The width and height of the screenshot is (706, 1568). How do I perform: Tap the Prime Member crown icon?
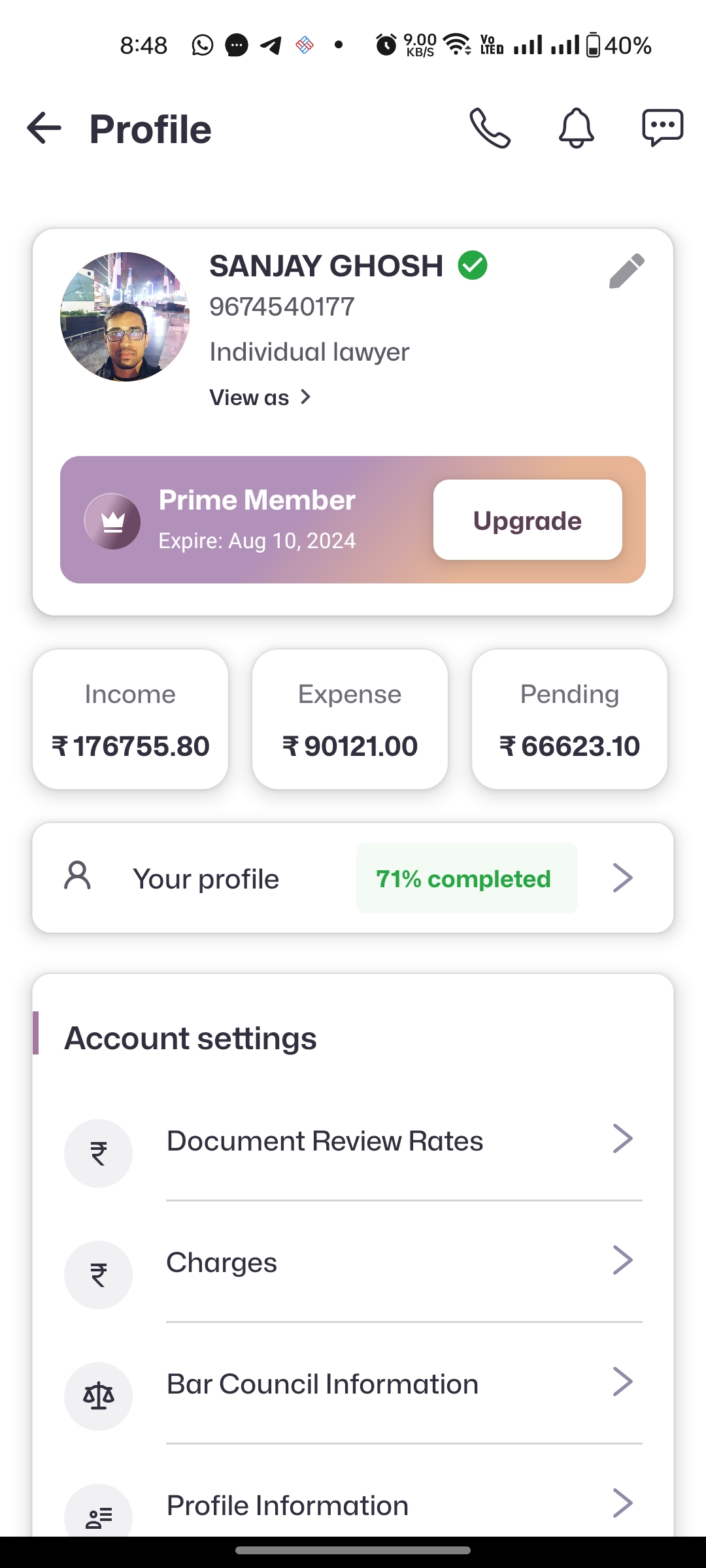(112, 521)
